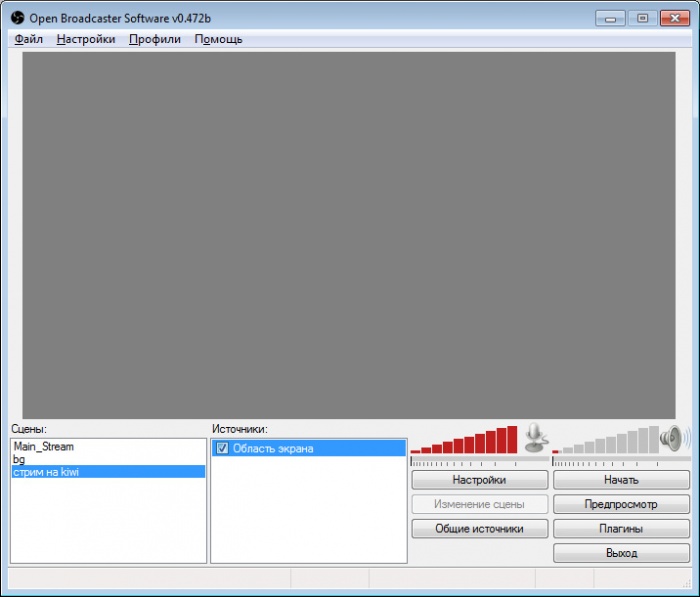Open the Помощь menu

218,39
